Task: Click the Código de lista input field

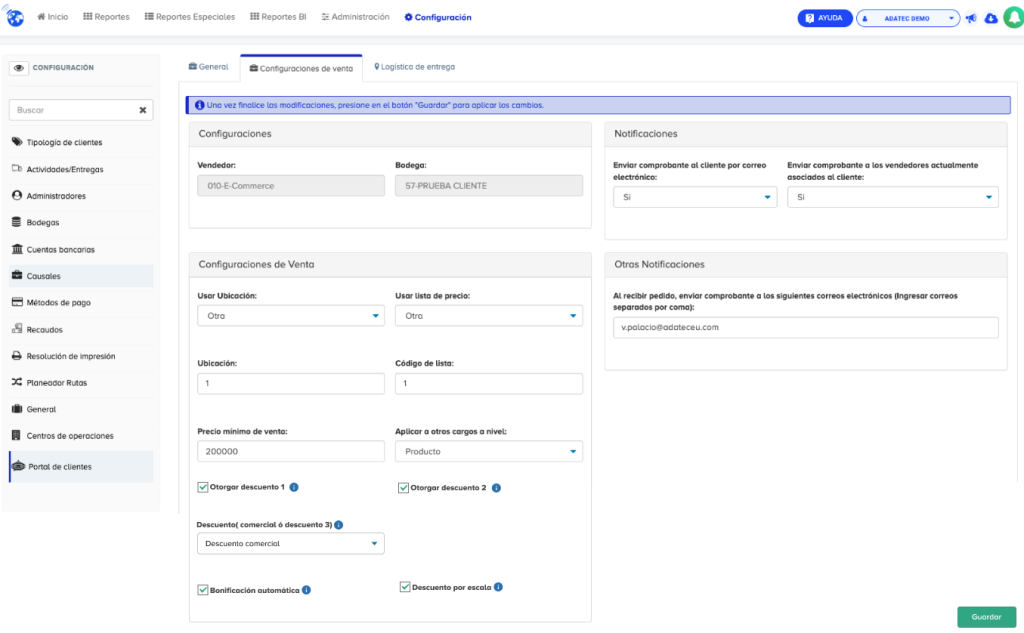Action: pyautogui.click(x=488, y=383)
